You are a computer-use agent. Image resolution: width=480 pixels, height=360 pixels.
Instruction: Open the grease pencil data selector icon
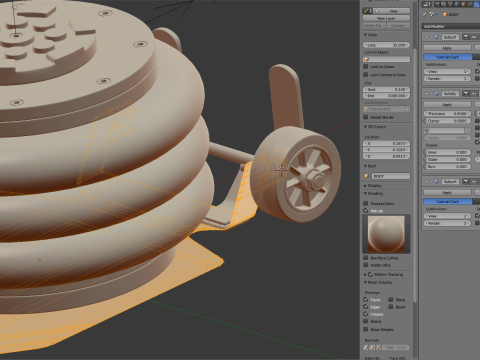point(368,11)
